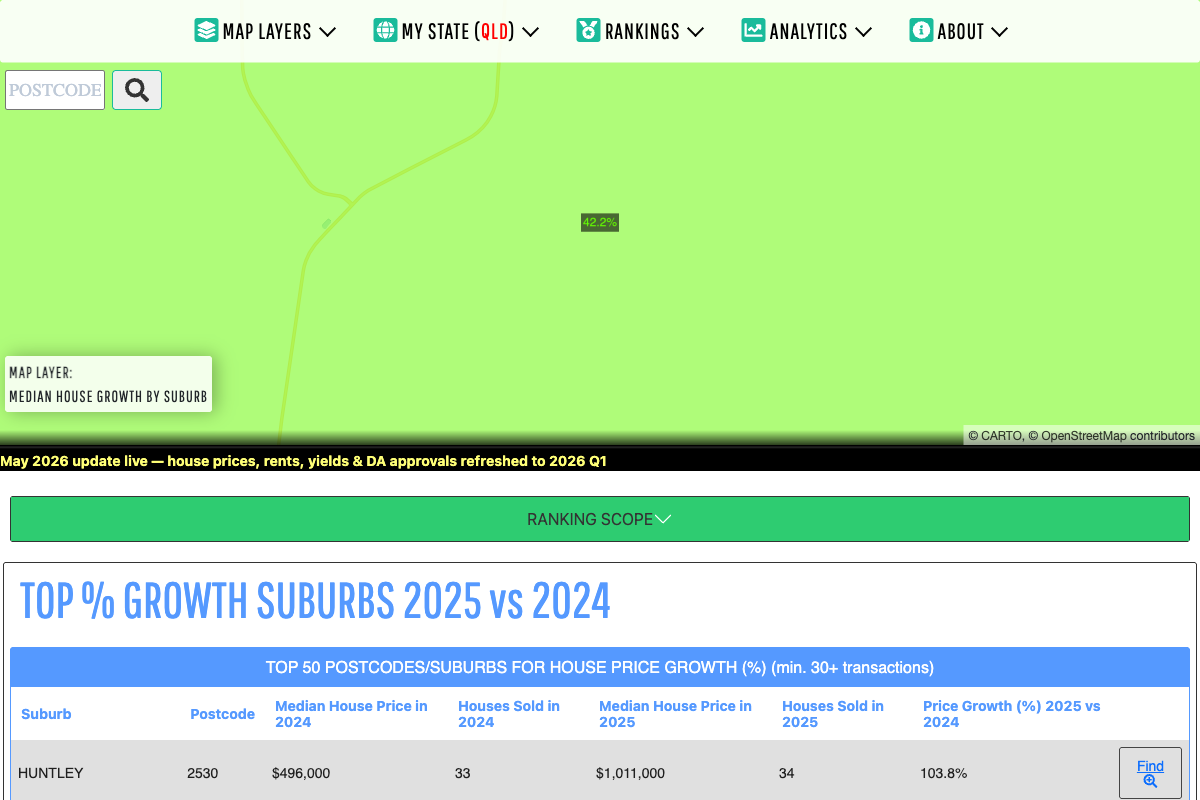The image size is (1200, 800).
Task: Click the About info icon
Action: [921, 31]
